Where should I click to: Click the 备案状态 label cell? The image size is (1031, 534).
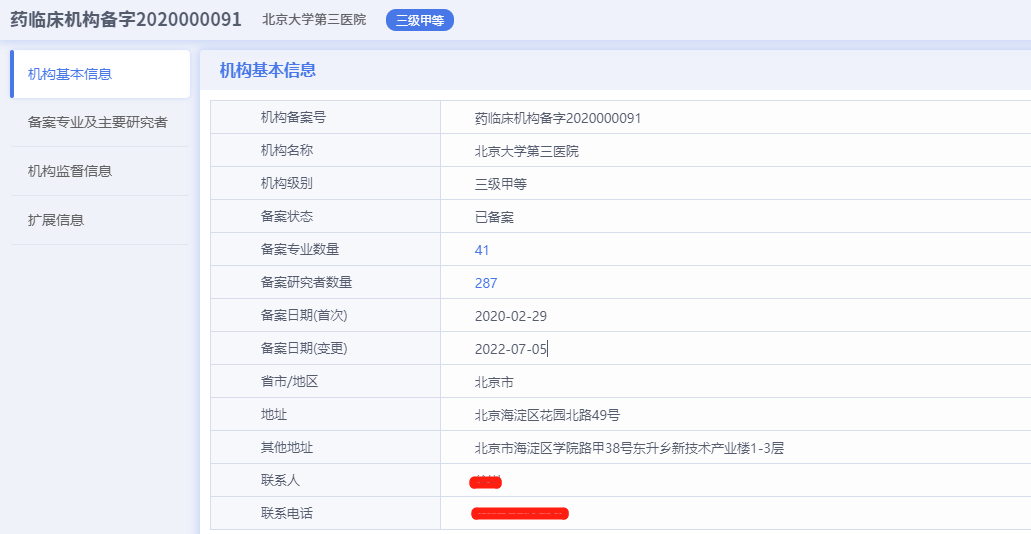[325, 216]
